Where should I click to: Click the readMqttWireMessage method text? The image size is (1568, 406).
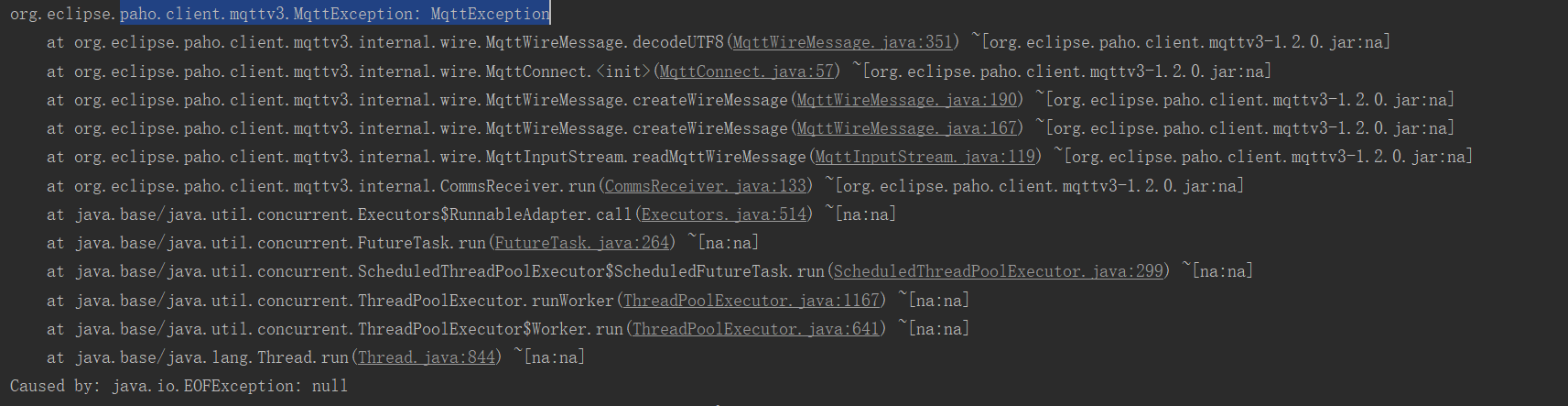pos(715,157)
